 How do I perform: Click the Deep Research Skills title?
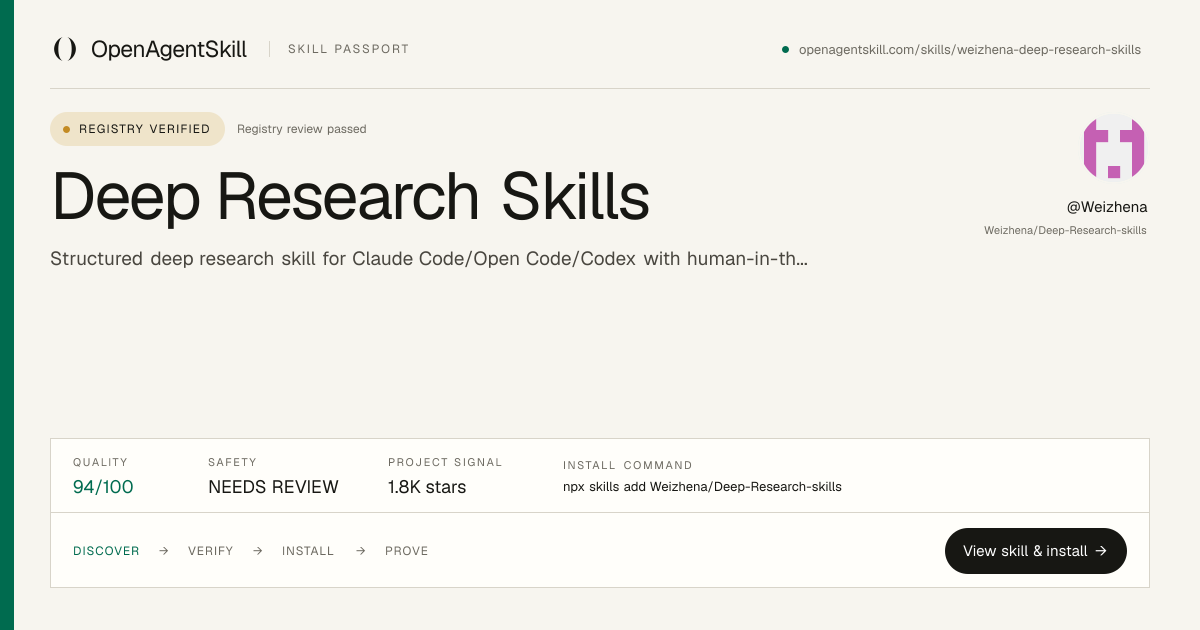pos(351,196)
